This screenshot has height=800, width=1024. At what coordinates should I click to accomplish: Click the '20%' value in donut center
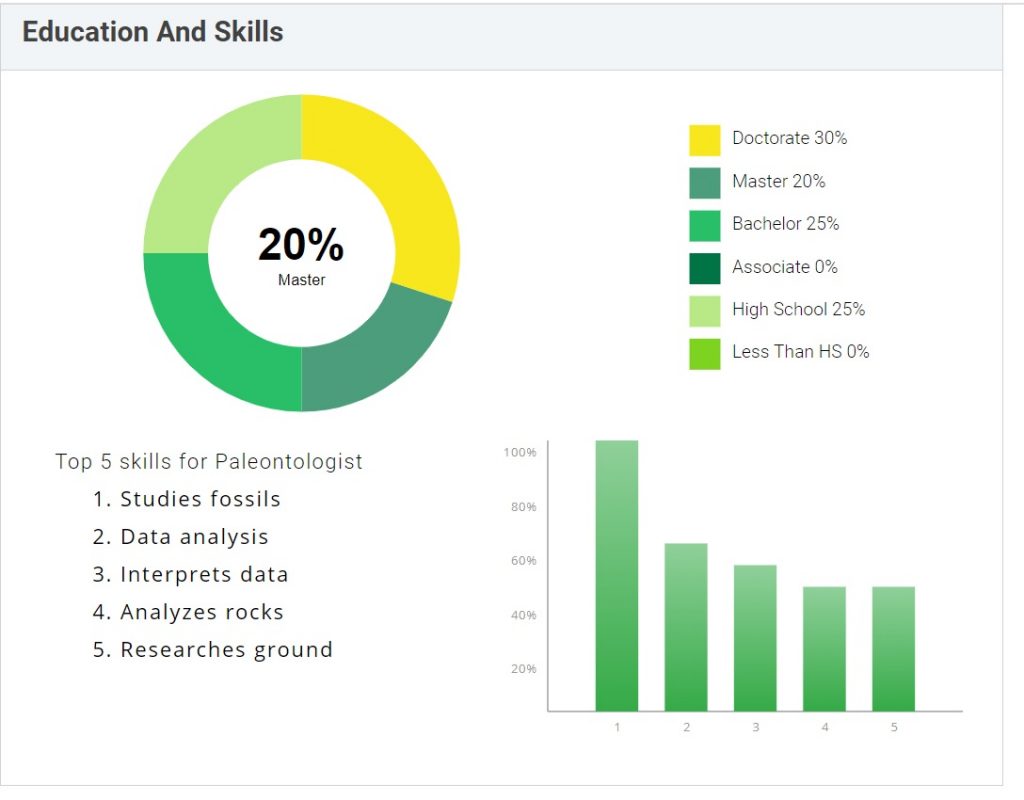click(301, 244)
